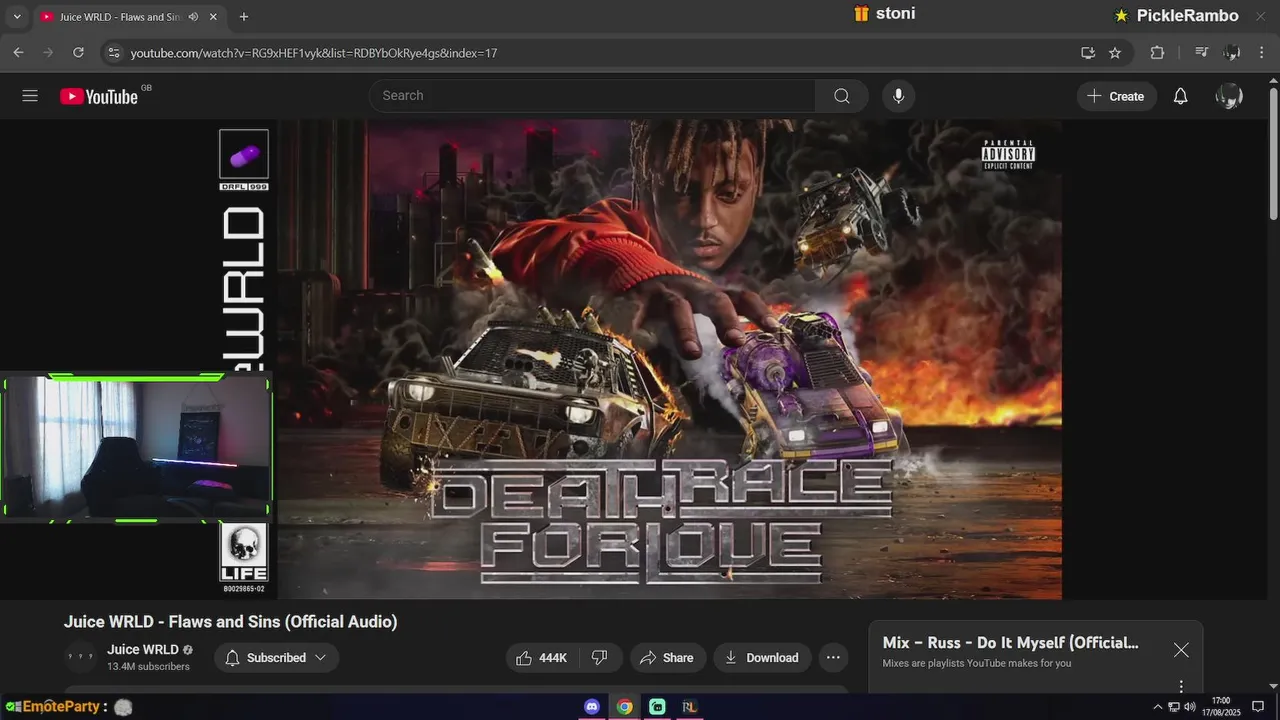Click the Download button
Image resolution: width=1280 pixels, height=720 pixels.
point(762,657)
